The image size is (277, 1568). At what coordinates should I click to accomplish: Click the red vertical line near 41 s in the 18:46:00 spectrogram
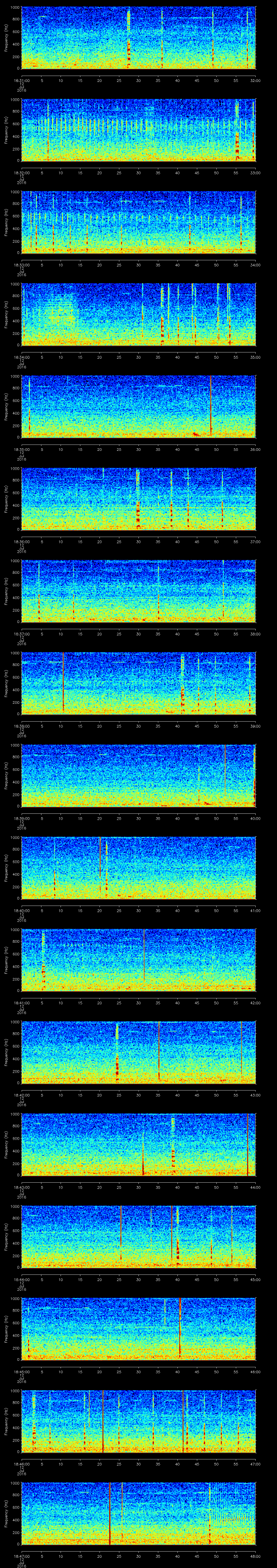[183, 1422]
